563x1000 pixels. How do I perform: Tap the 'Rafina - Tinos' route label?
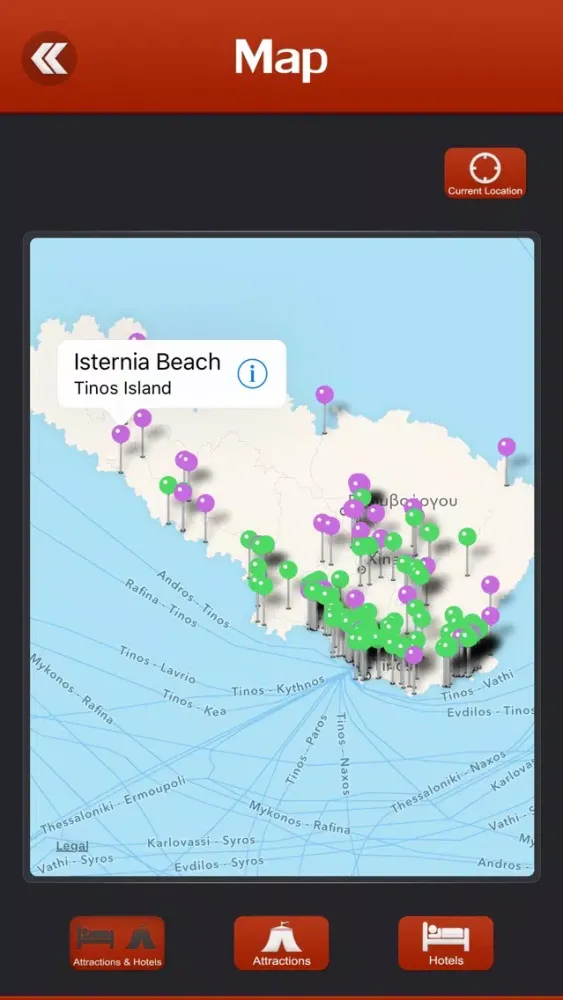click(x=160, y=603)
